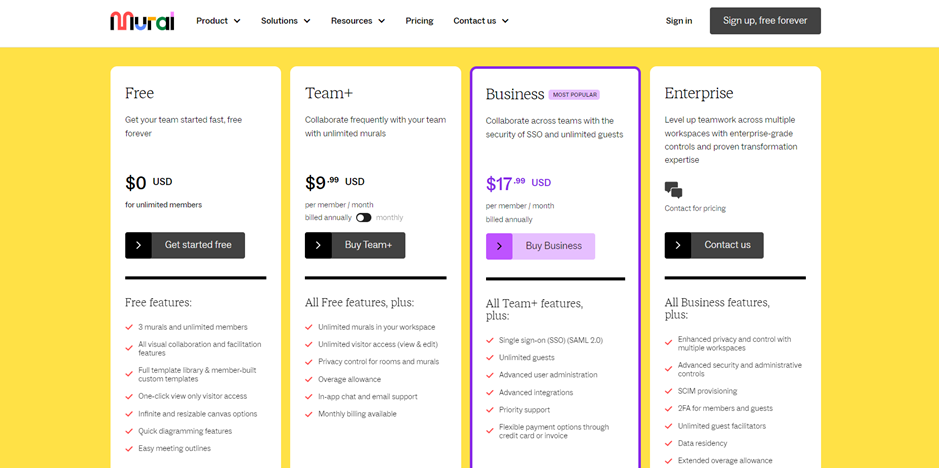Click checkmark beside SCIM provisioning
This screenshot has width=939, height=468.
[x=668, y=391]
